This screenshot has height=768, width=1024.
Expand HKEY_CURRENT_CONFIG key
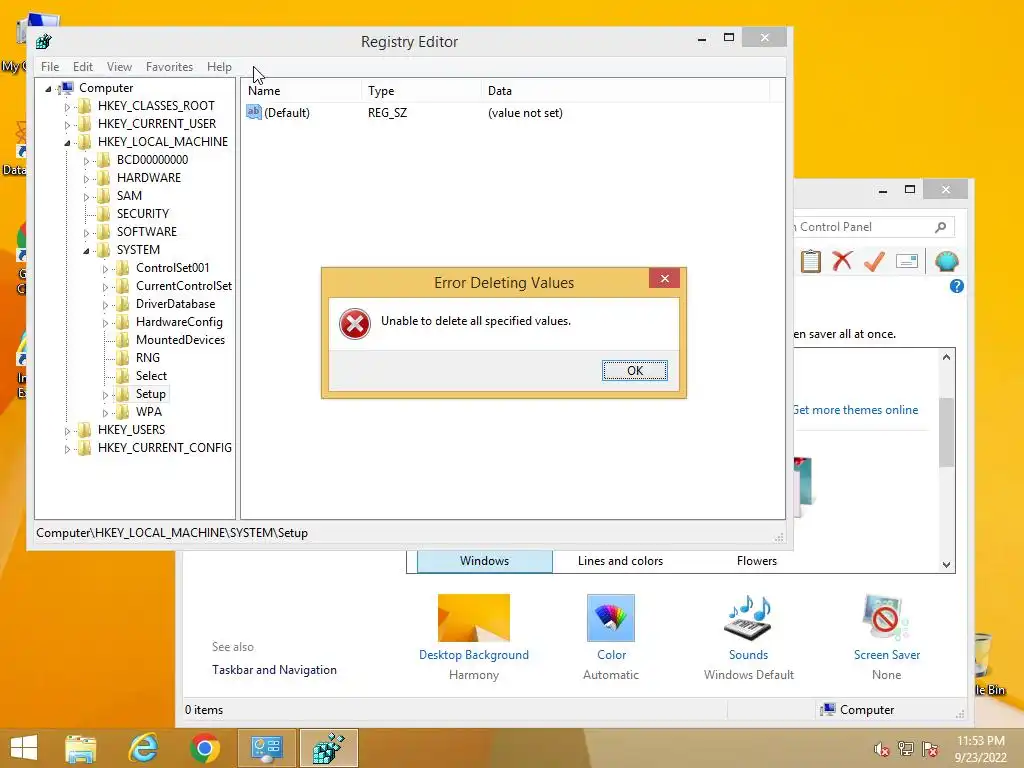(67, 449)
